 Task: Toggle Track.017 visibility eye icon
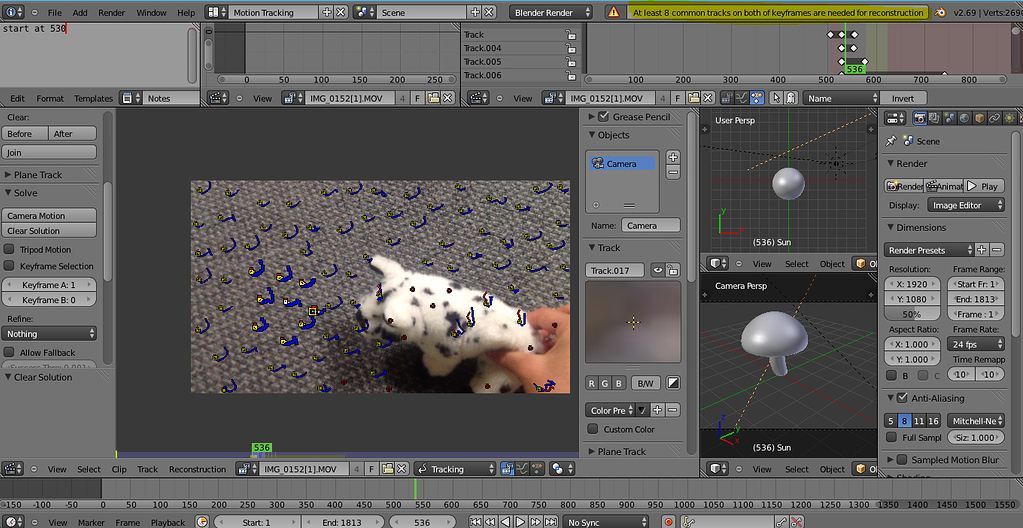(x=658, y=270)
